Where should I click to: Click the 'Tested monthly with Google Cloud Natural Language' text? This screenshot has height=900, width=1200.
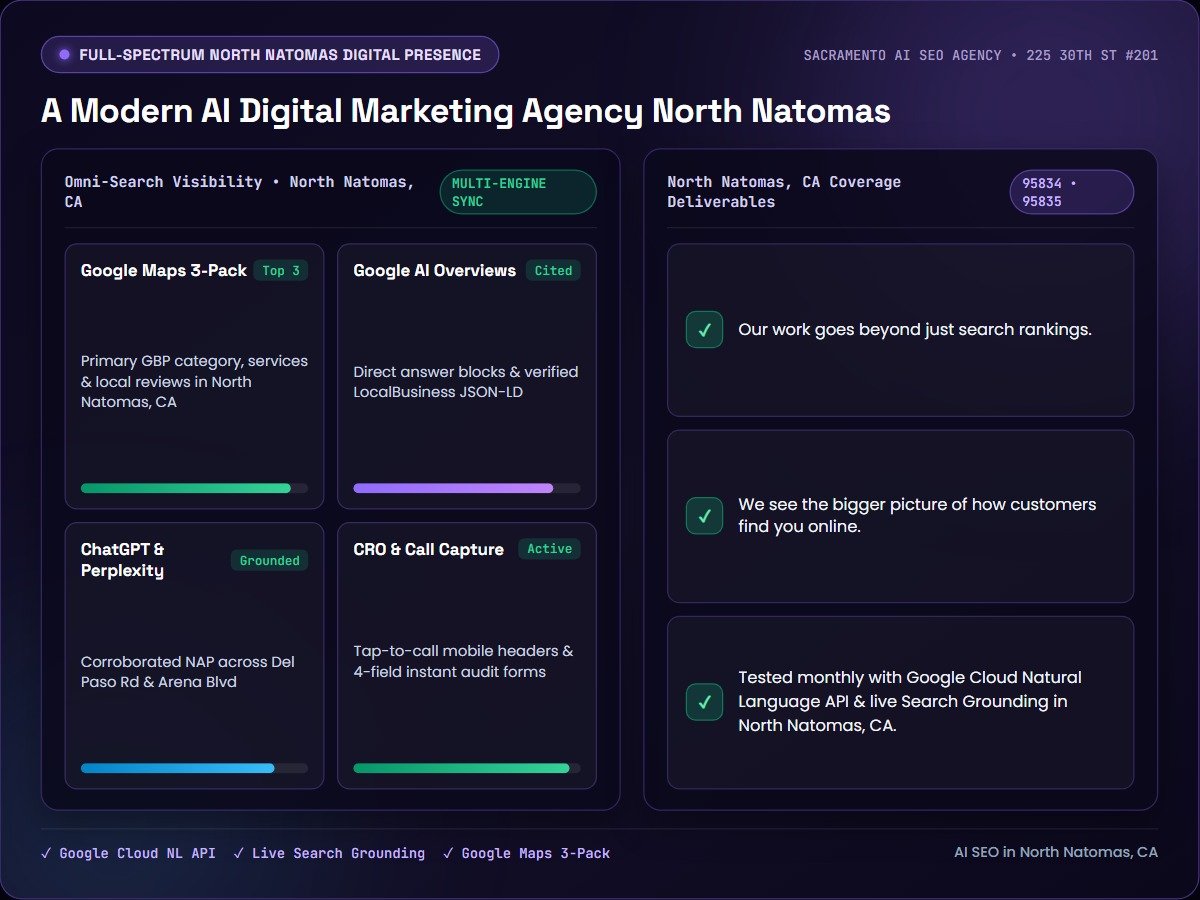(910, 702)
